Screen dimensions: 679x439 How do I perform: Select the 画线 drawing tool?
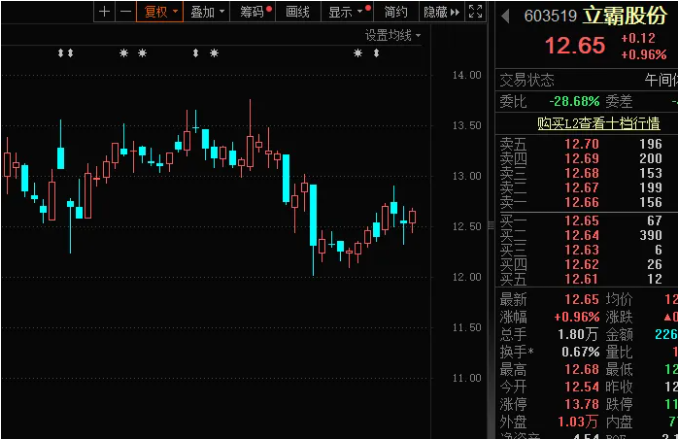pyautogui.click(x=298, y=12)
